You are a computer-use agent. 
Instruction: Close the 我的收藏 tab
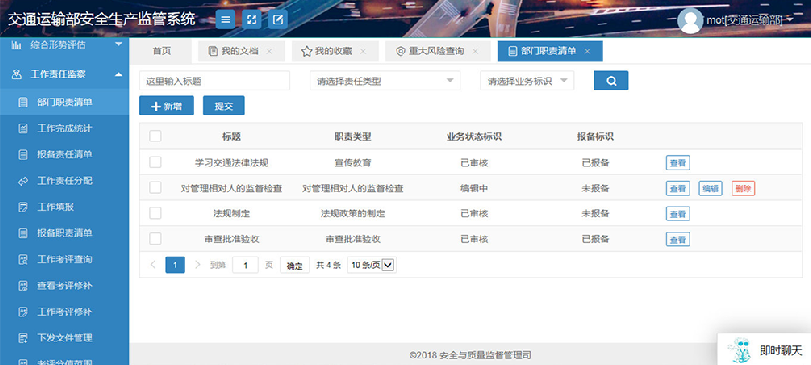pyautogui.click(x=363, y=51)
